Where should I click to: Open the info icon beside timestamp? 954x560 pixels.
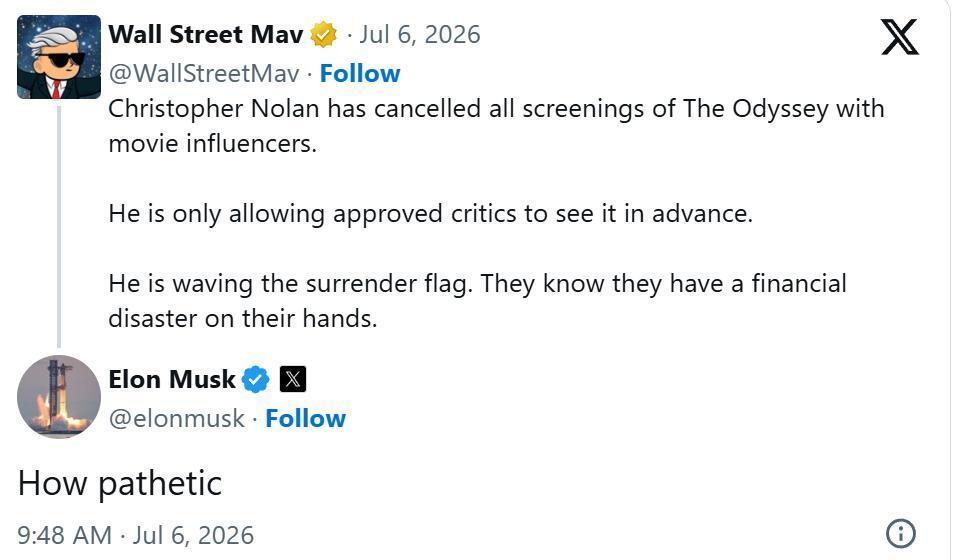point(900,534)
